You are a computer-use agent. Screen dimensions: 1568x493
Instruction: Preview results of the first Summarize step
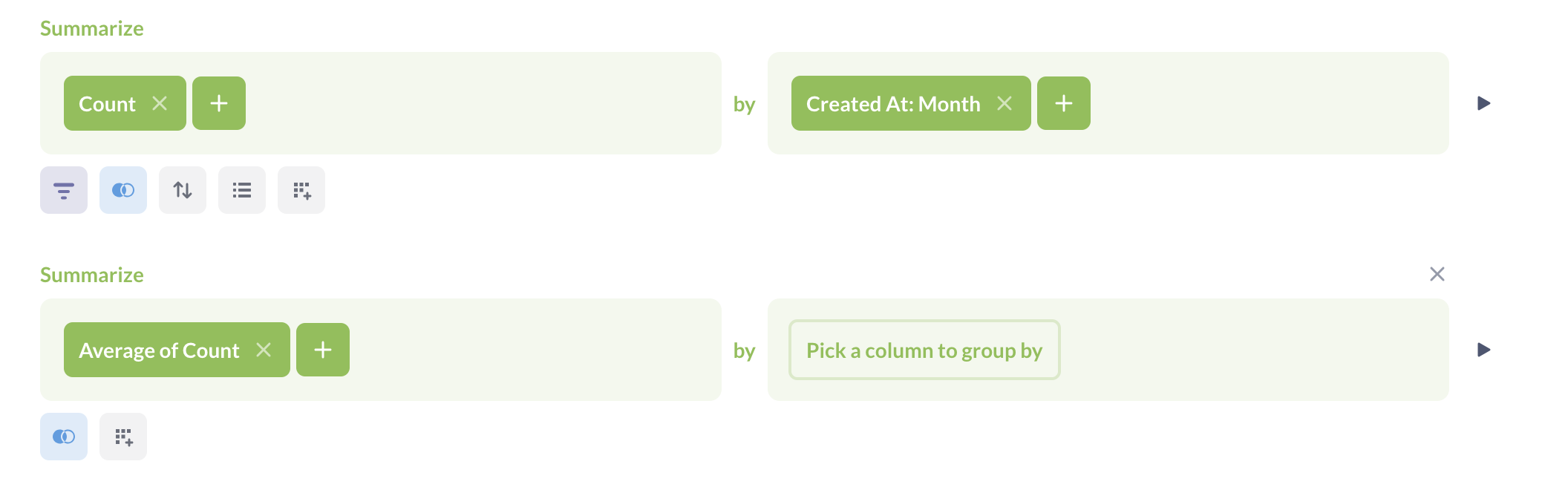(x=1483, y=104)
